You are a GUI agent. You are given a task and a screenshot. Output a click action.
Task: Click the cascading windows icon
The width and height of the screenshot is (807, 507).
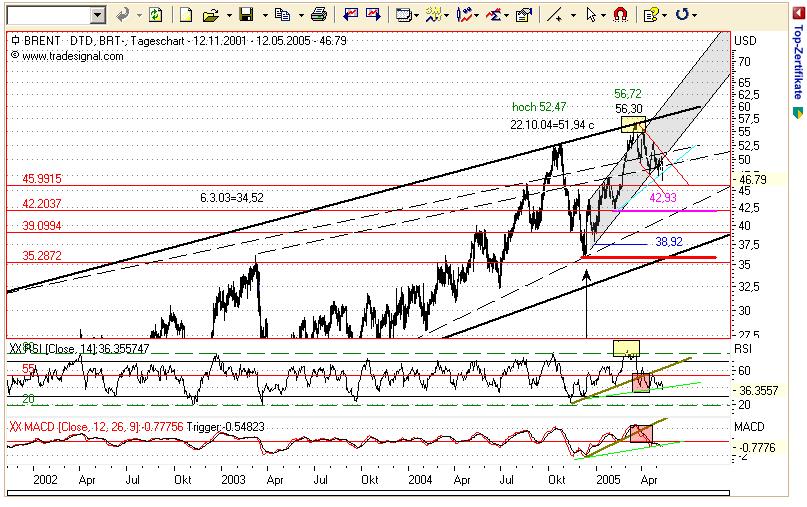tap(403, 15)
